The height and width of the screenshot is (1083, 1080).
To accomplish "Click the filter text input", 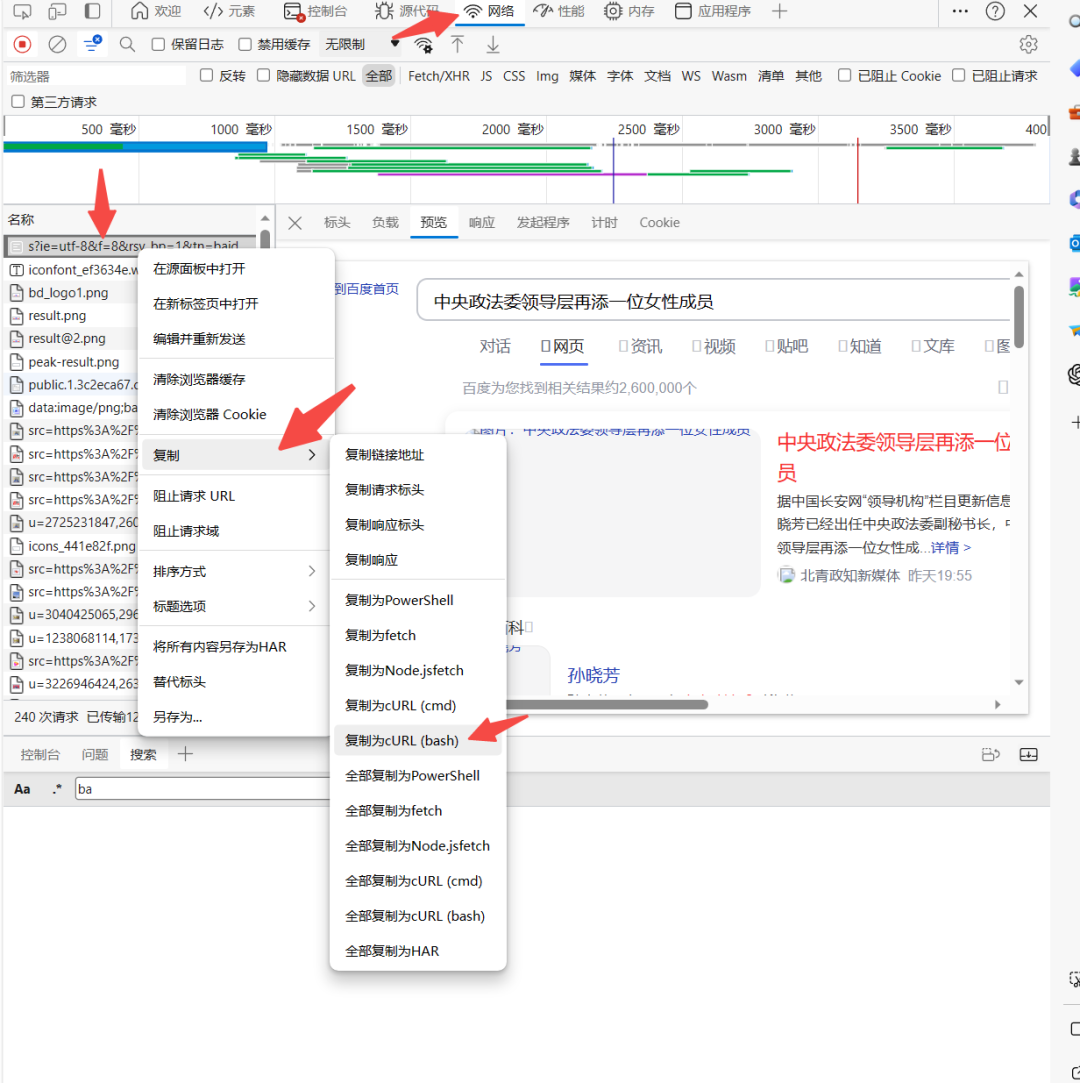I will [96, 76].
